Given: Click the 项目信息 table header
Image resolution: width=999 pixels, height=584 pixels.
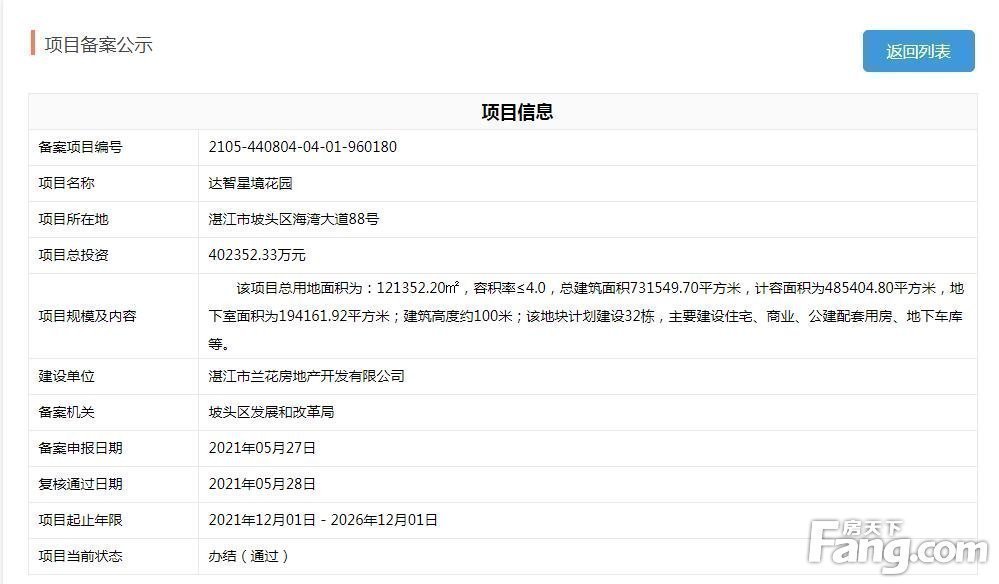Looking at the screenshot, I should pos(517,112).
